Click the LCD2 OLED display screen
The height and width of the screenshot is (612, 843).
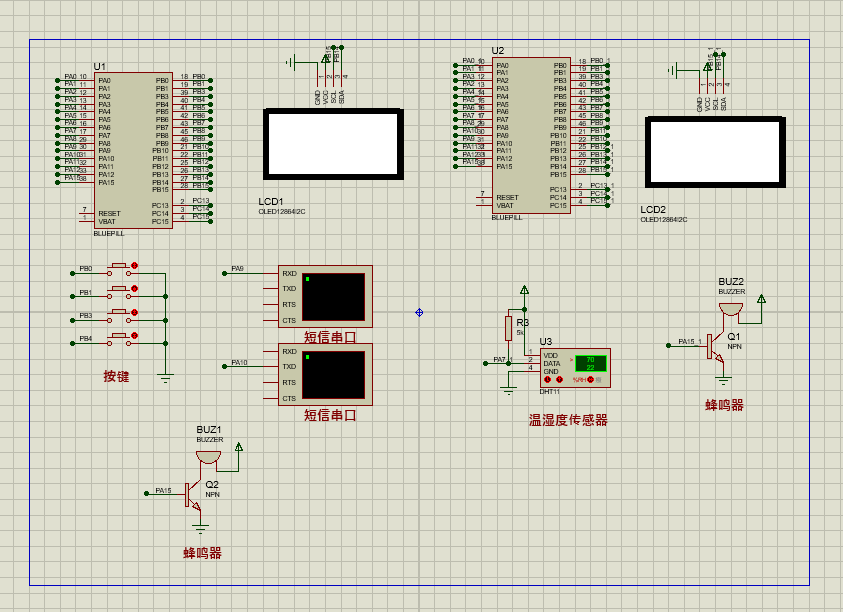pos(715,152)
